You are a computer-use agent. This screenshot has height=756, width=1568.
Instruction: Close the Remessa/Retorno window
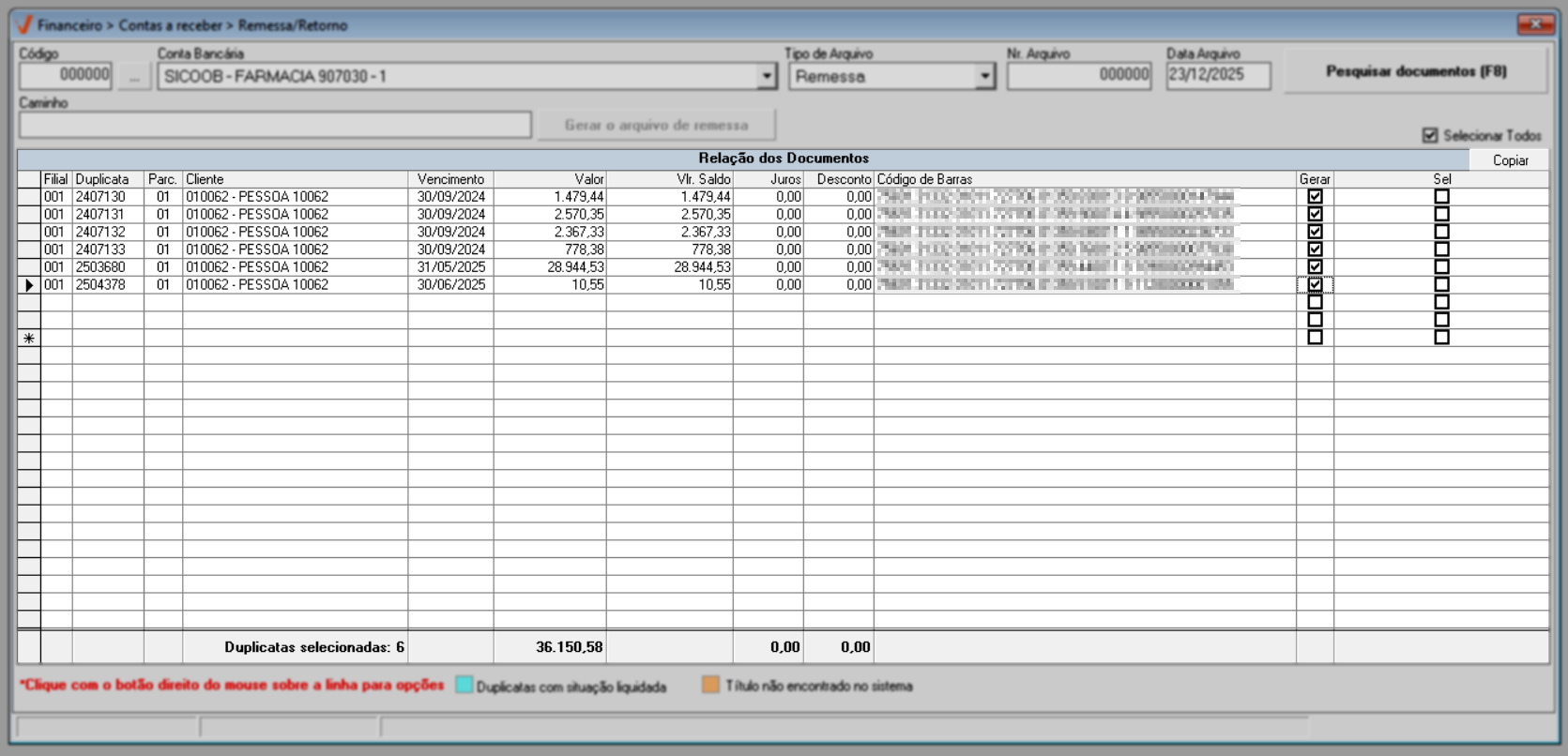coord(1535,24)
